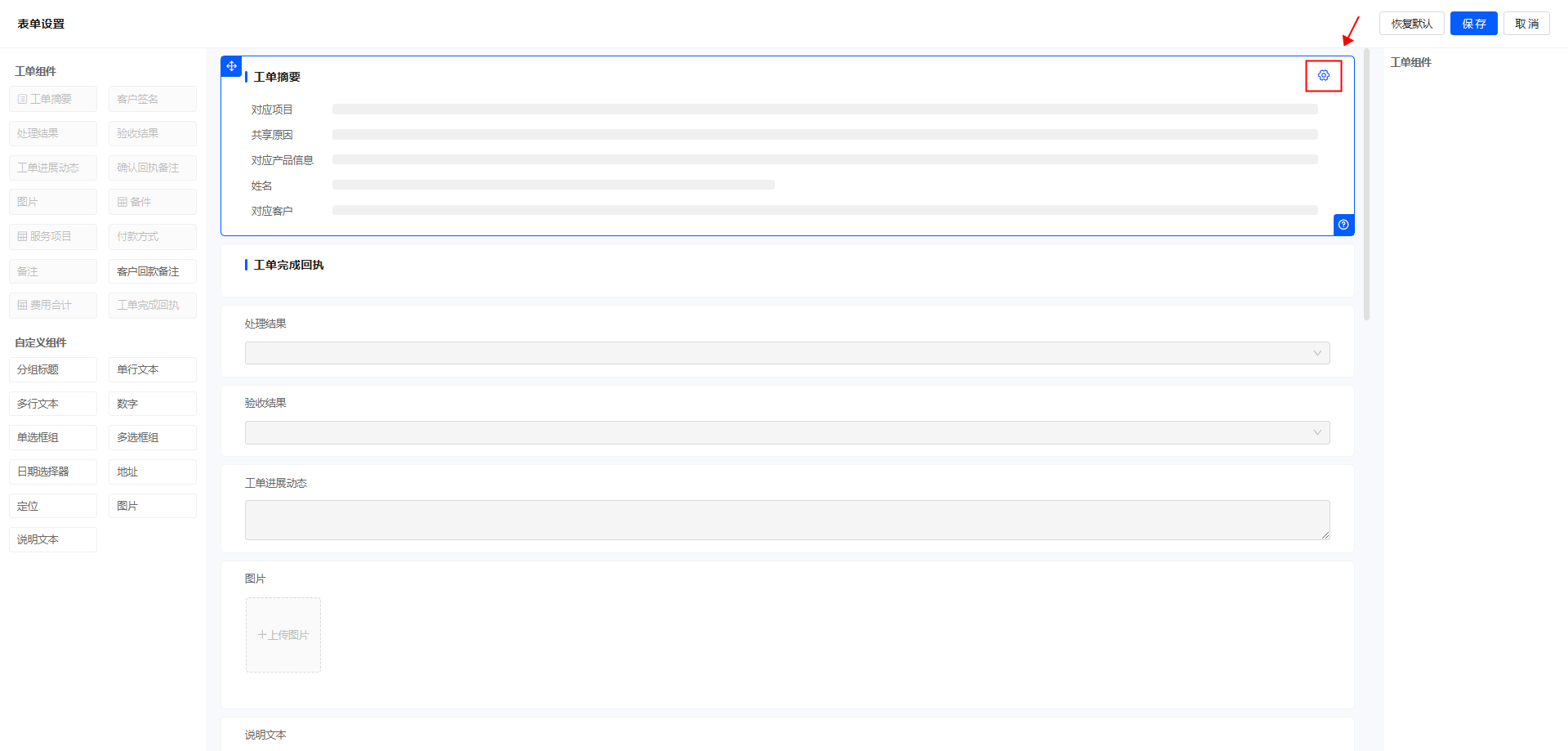This screenshot has width=1568, height=751.
Task: Select the 服务项目 table component
Action: click(x=53, y=236)
